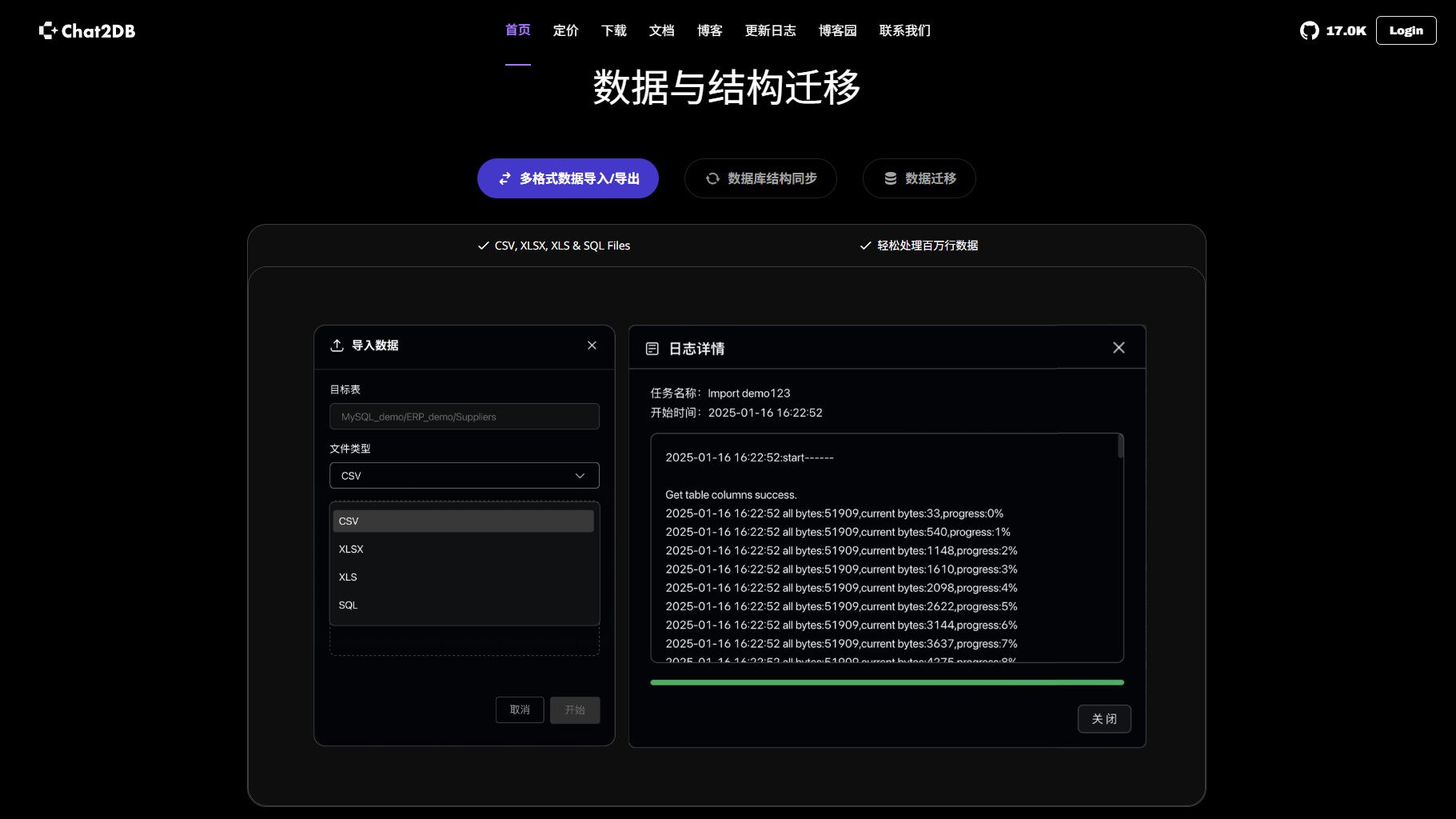Click the sync icon on 数据库结构同步
Image resolution: width=1456 pixels, height=819 pixels.
coord(712,178)
